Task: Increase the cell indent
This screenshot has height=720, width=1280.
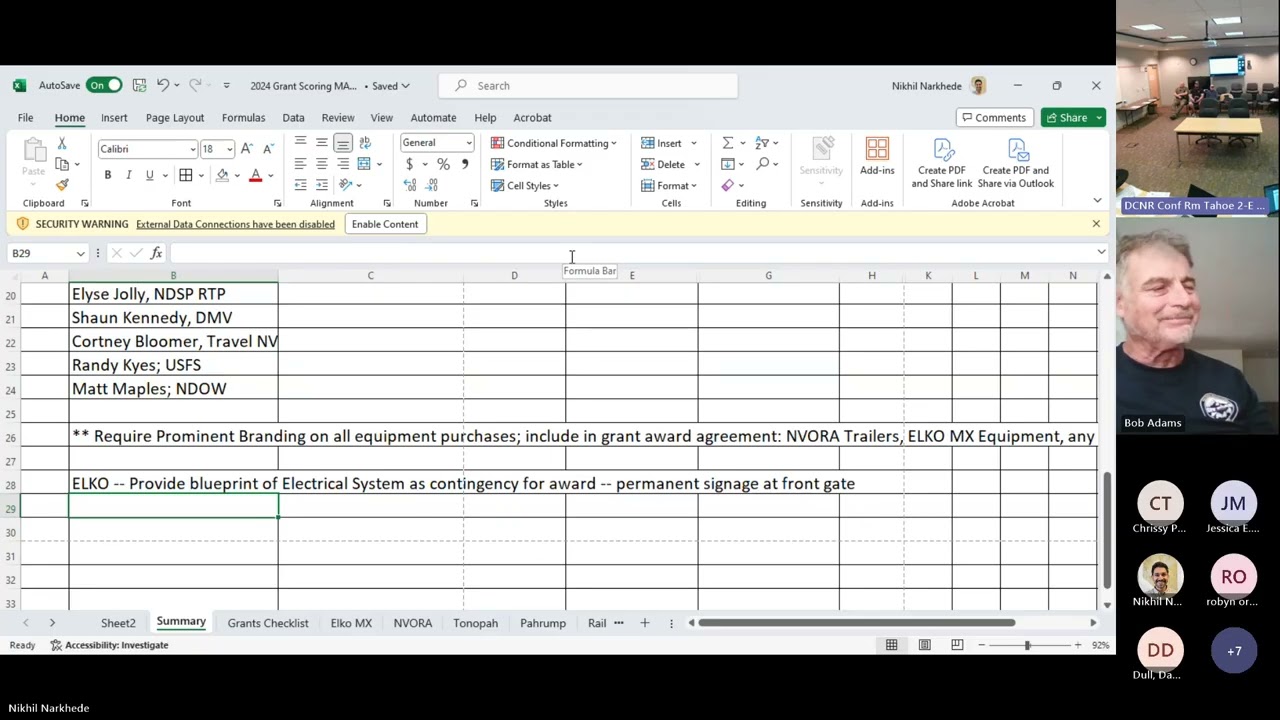Action: 321,185
